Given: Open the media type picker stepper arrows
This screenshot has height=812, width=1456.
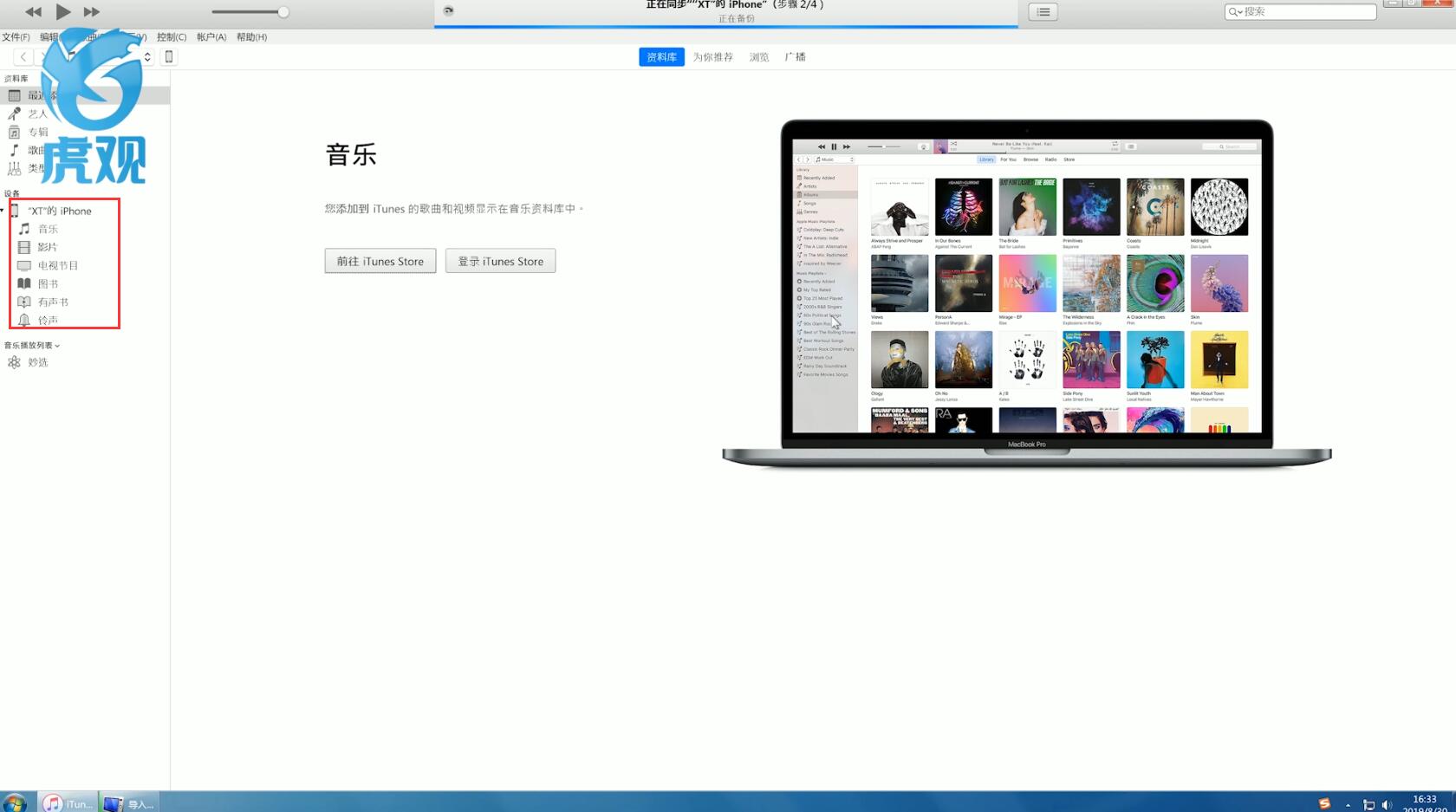Looking at the screenshot, I should (x=147, y=57).
